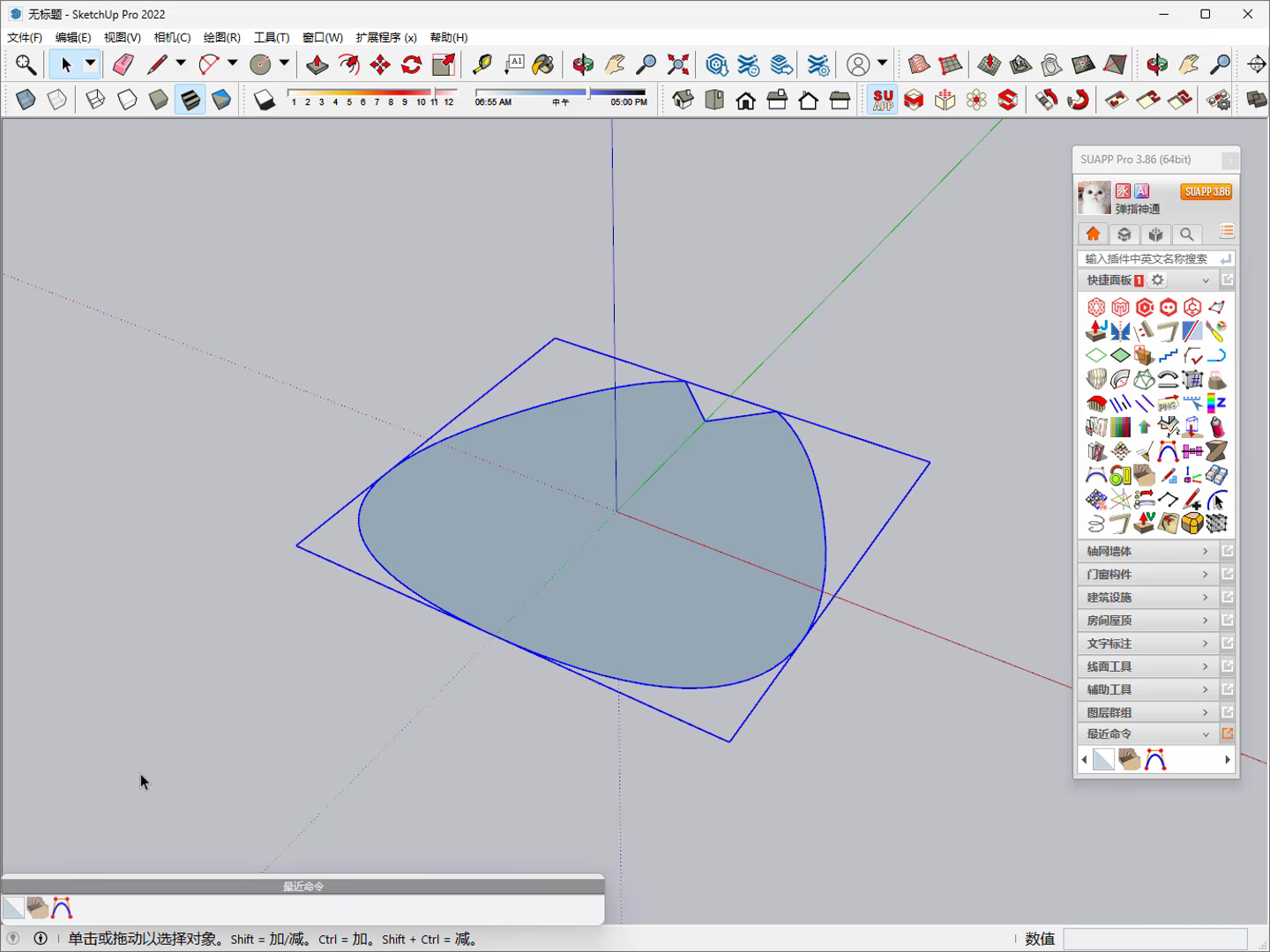Select the Paint Bucket tool
Screen dimensions: 1270x952
544,64
